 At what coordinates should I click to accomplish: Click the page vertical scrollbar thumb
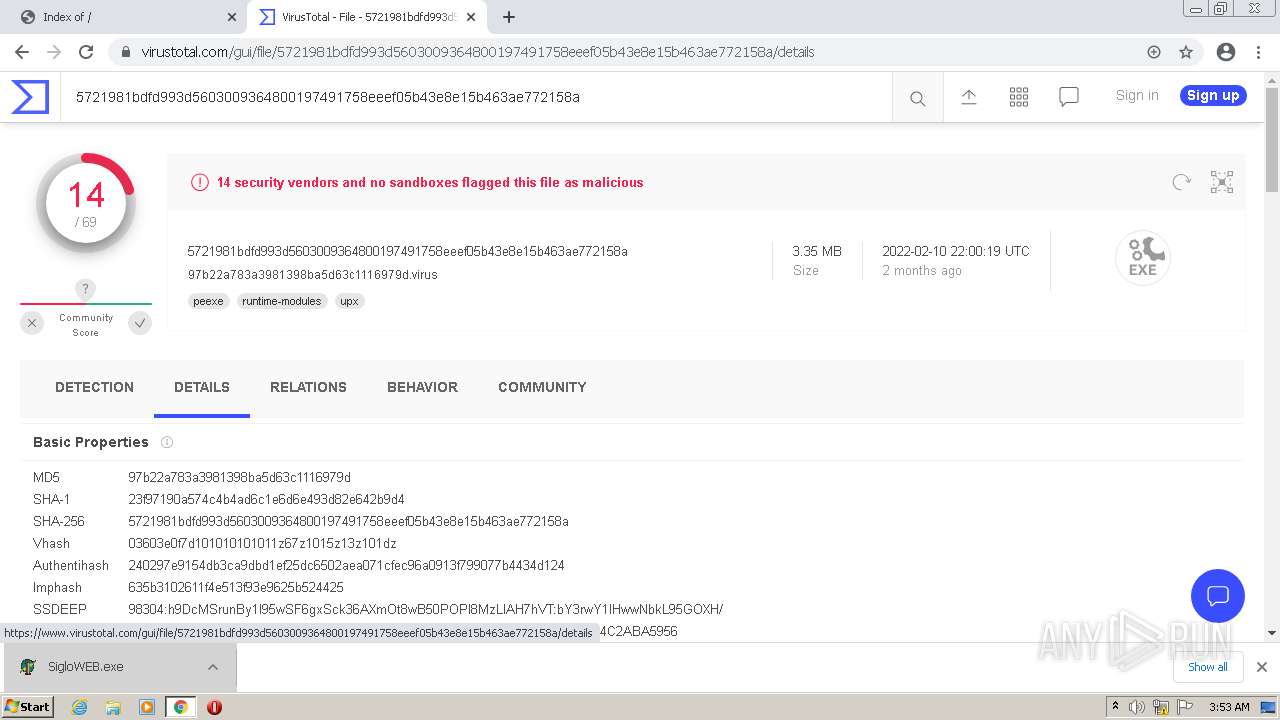point(1272,140)
